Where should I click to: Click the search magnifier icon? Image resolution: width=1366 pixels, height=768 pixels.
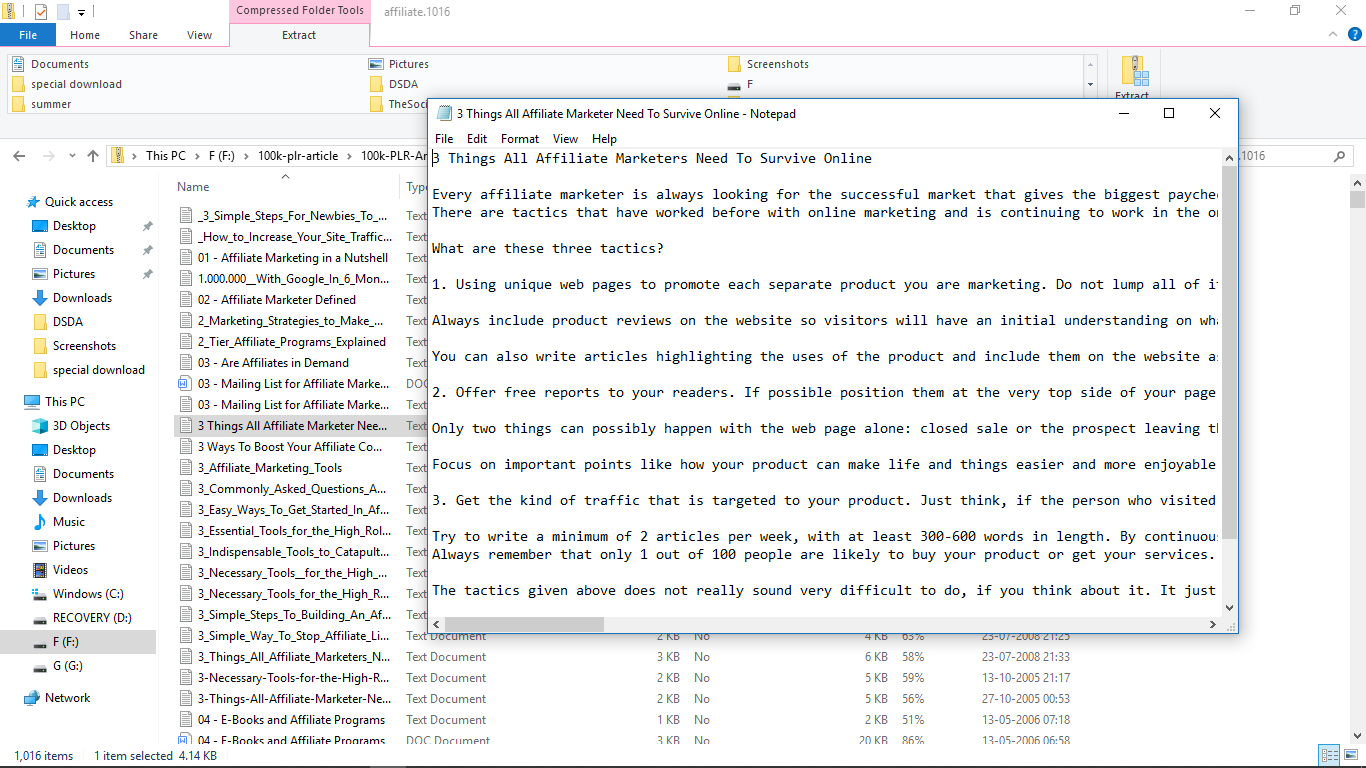pos(1340,156)
